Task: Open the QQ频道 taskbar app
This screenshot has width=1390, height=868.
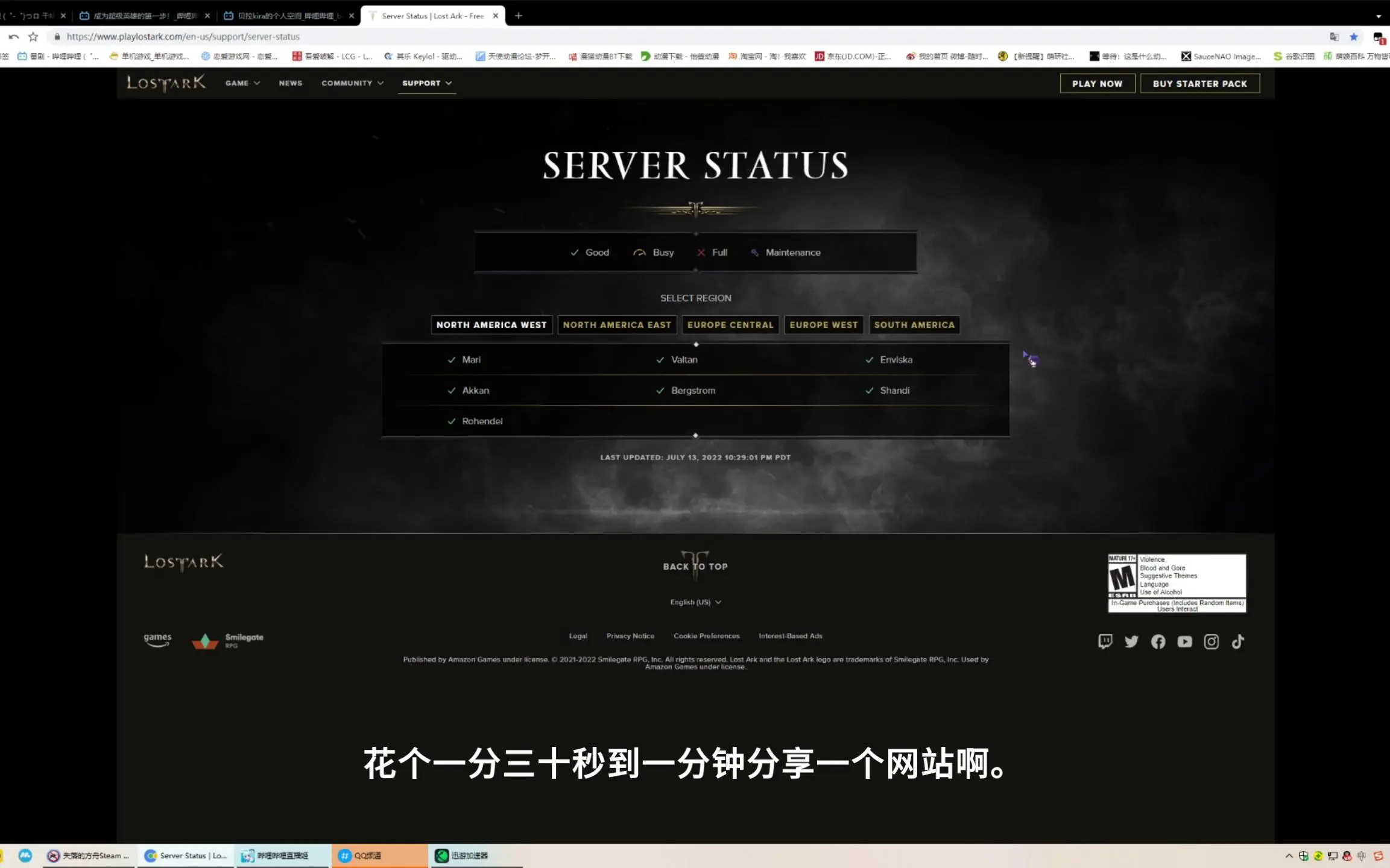Action: 379,855
